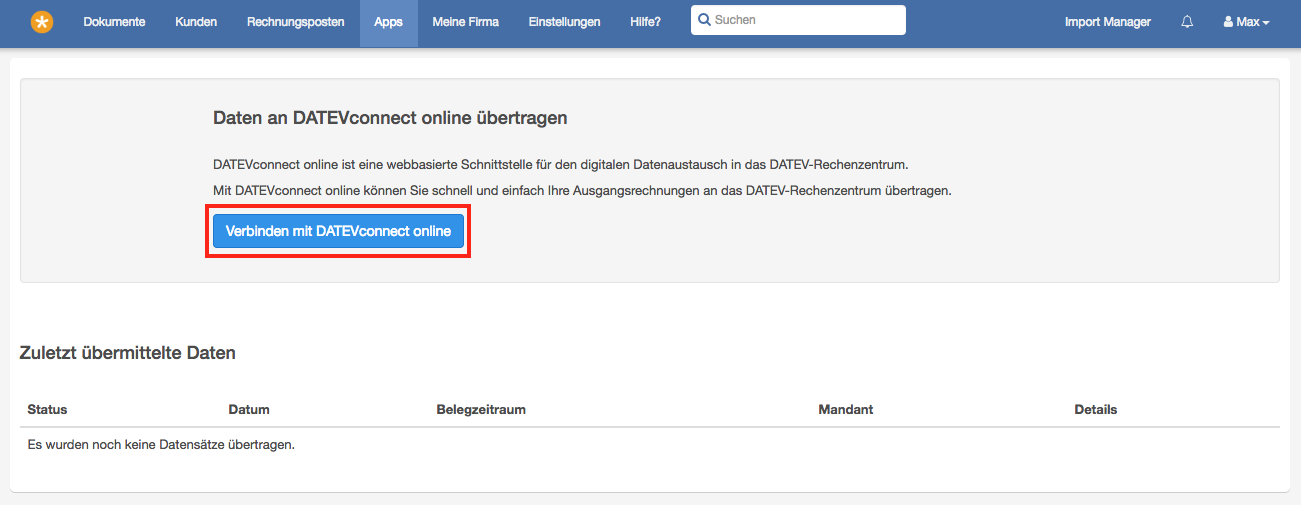Image resolution: width=1301 pixels, height=505 pixels.
Task: Open the Import Manager link
Action: click(1107, 22)
